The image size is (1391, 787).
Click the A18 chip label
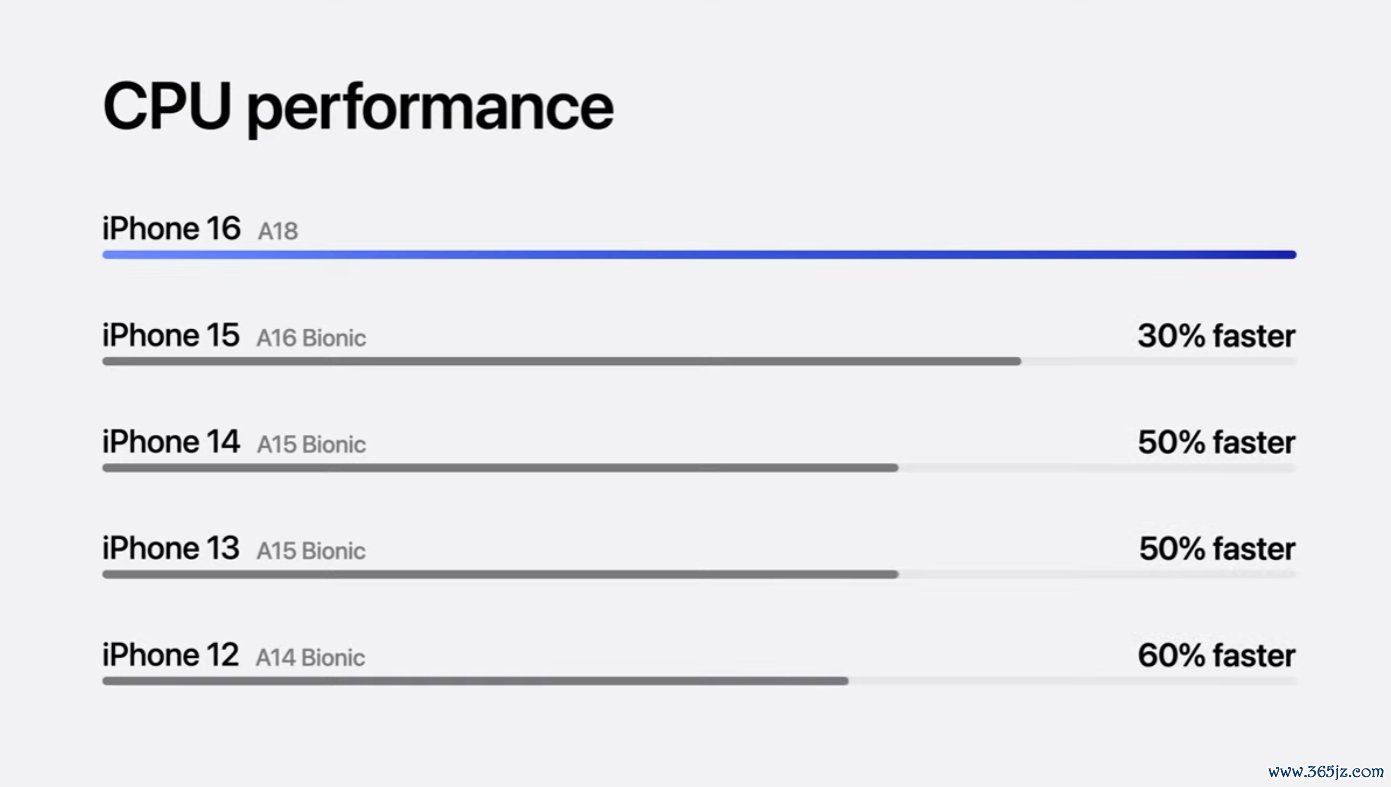point(278,231)
